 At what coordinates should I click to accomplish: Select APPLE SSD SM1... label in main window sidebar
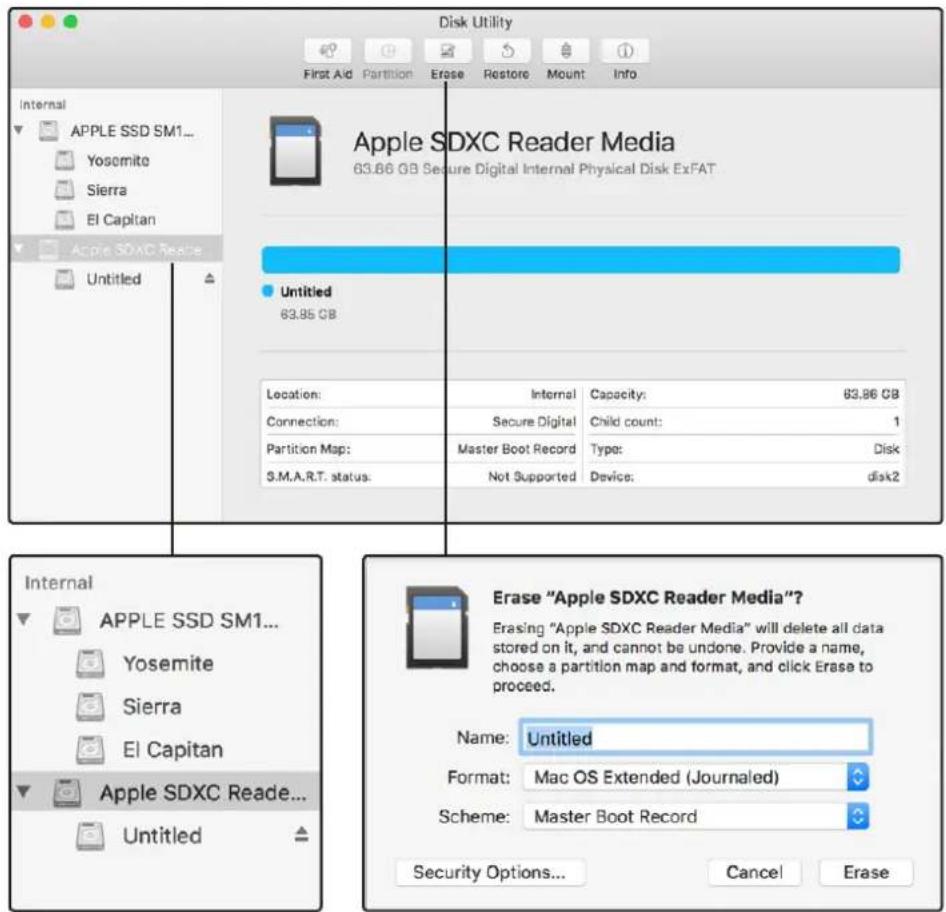click(132, 130)
